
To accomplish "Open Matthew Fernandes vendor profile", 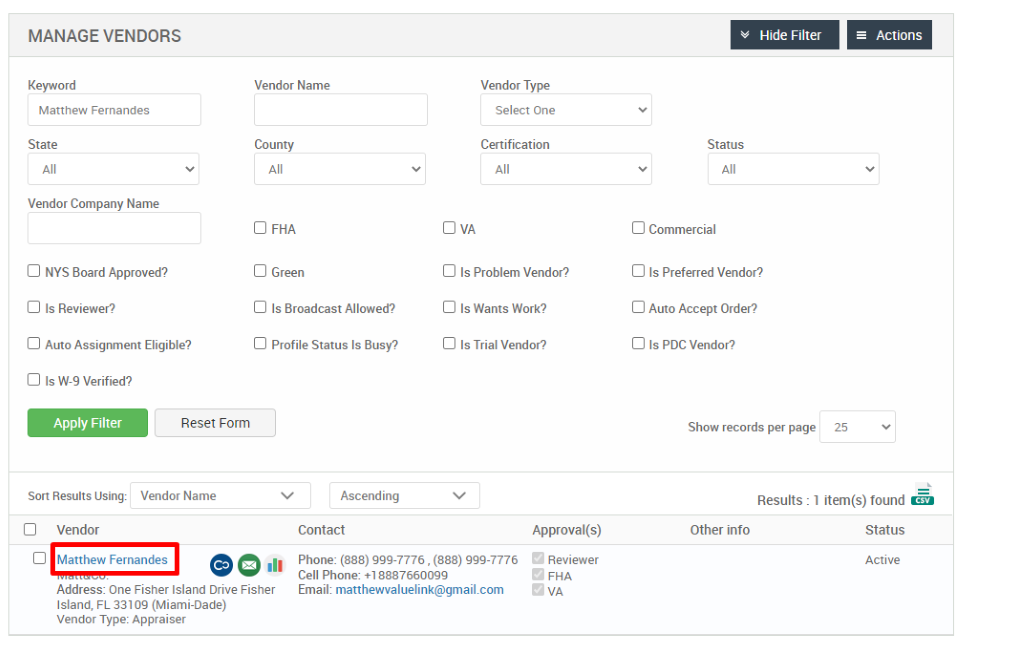I will [x=113, y=559].
